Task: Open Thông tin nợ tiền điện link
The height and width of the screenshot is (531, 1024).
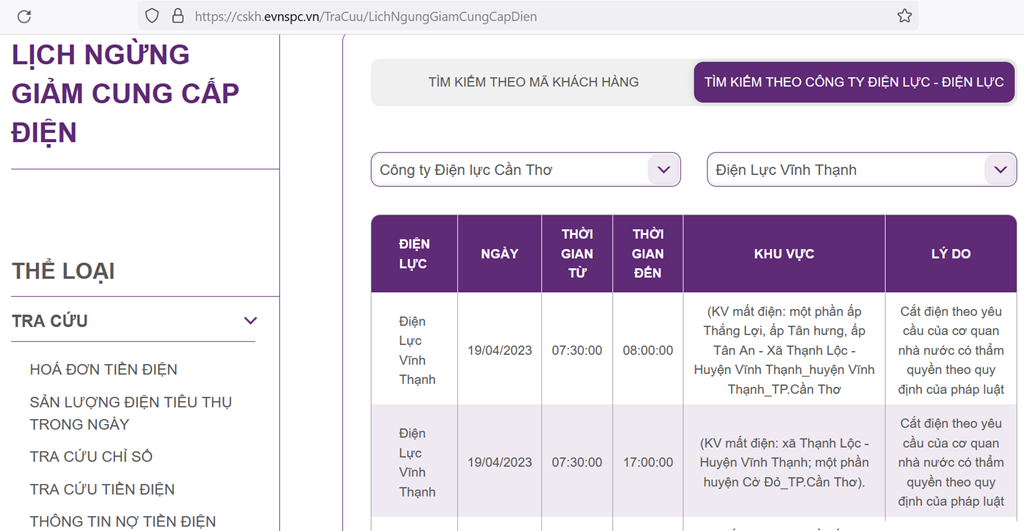Action: (122, 521)
